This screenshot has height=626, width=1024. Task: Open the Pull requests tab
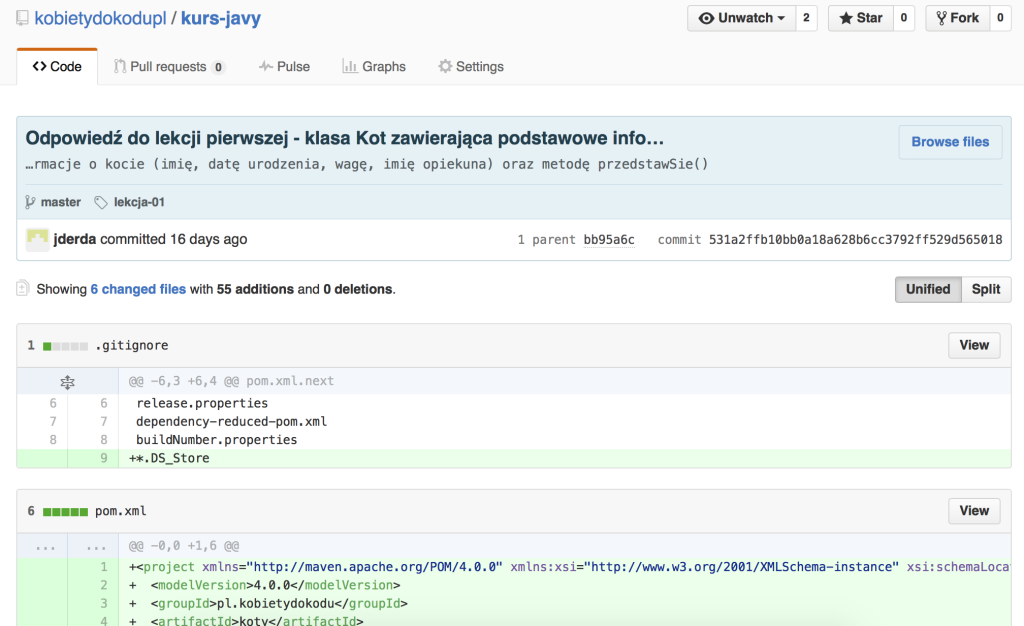pyautogui.click(x=169, y=67)
